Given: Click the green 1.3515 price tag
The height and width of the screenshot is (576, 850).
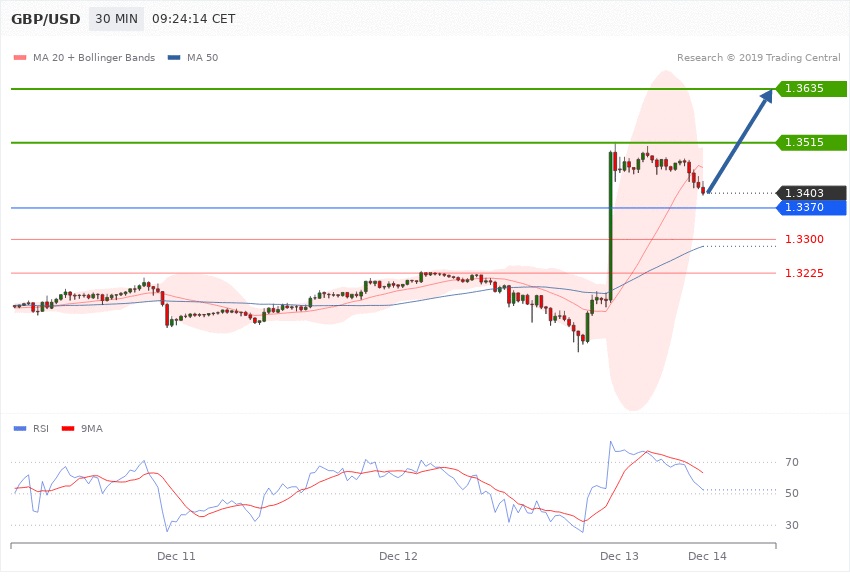Looking at the screenshot, I should [811, 142].
